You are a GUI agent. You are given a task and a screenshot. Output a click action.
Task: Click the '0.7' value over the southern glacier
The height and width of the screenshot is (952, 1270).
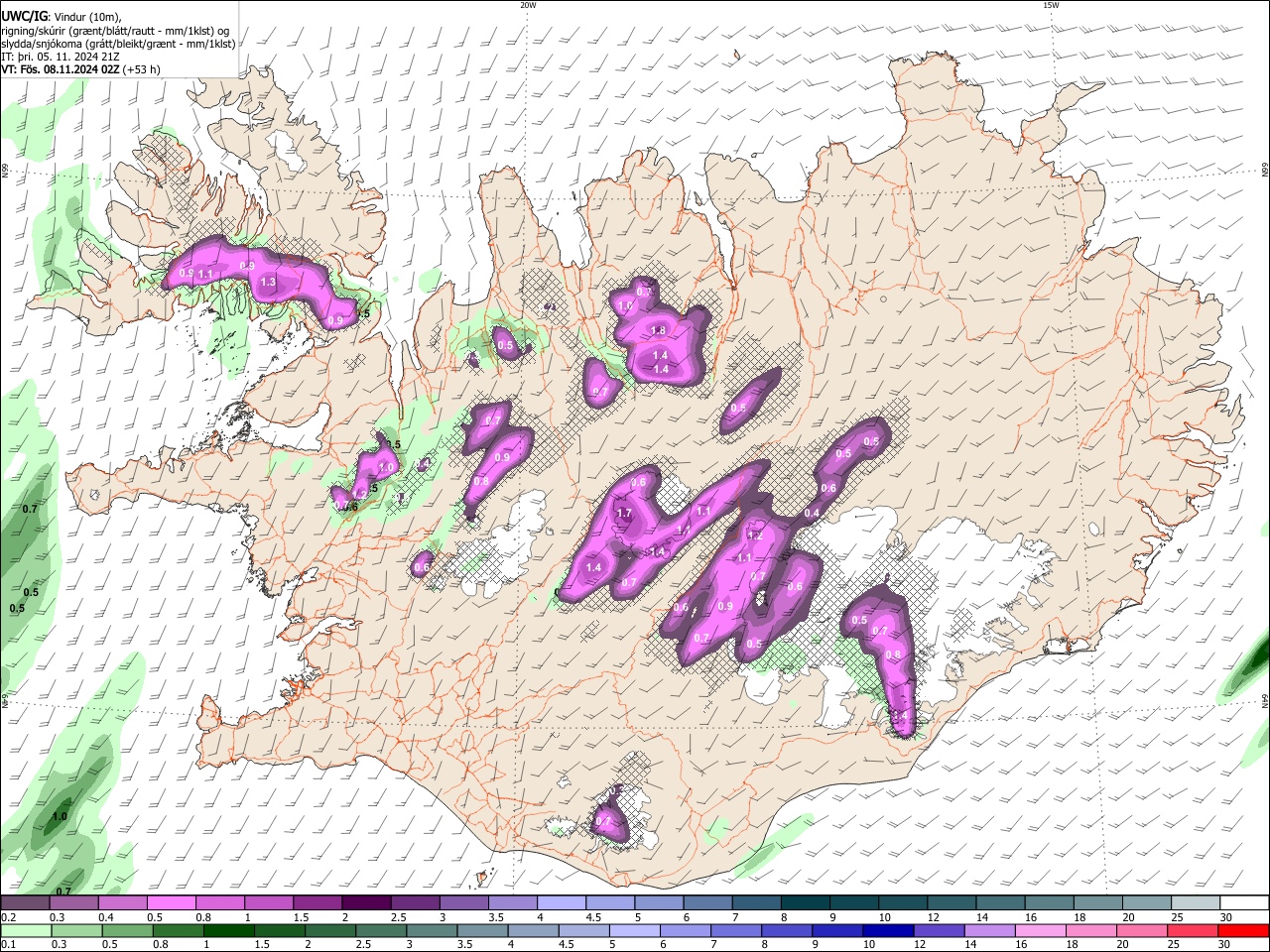click(x=603, y=822)
